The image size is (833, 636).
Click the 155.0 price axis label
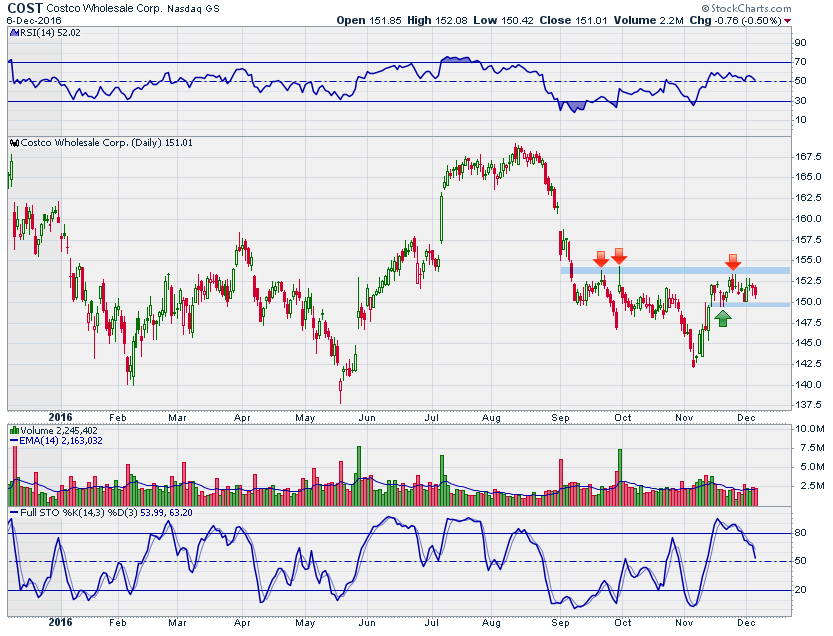(x=808, y=260)
